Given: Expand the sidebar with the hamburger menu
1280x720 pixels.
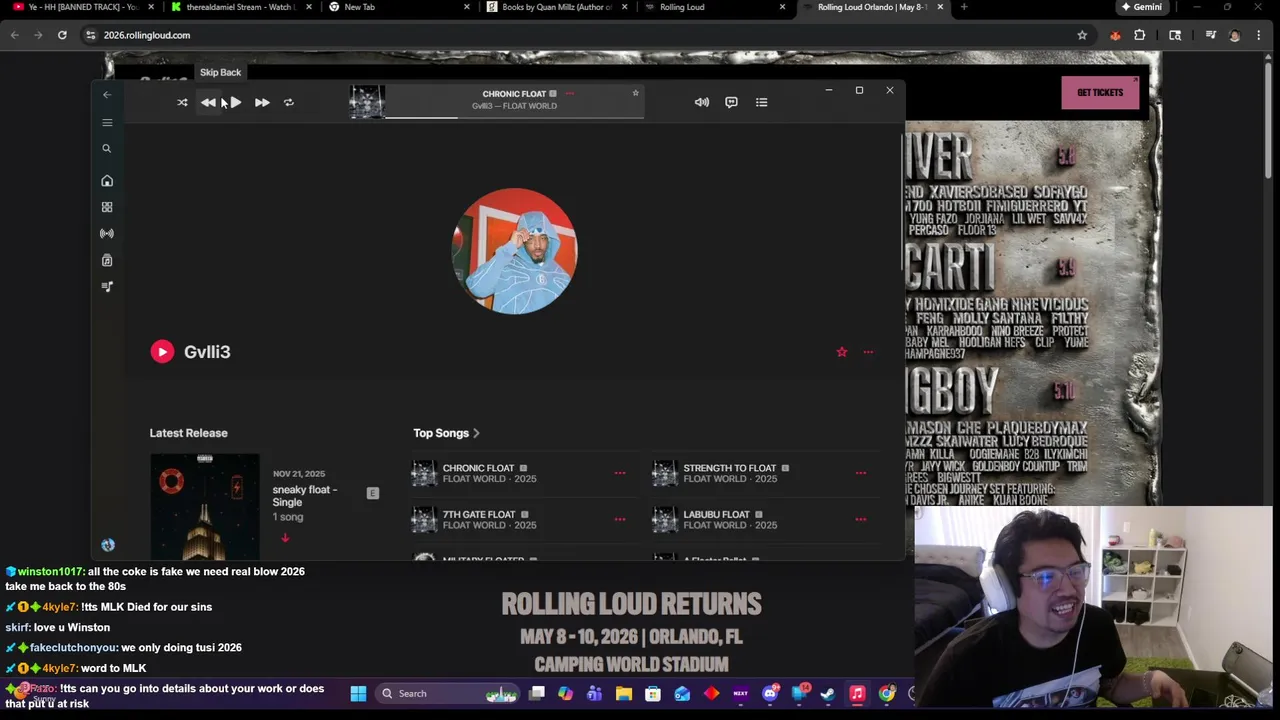Looking at the screenshot, I should (x=107, y=122).
